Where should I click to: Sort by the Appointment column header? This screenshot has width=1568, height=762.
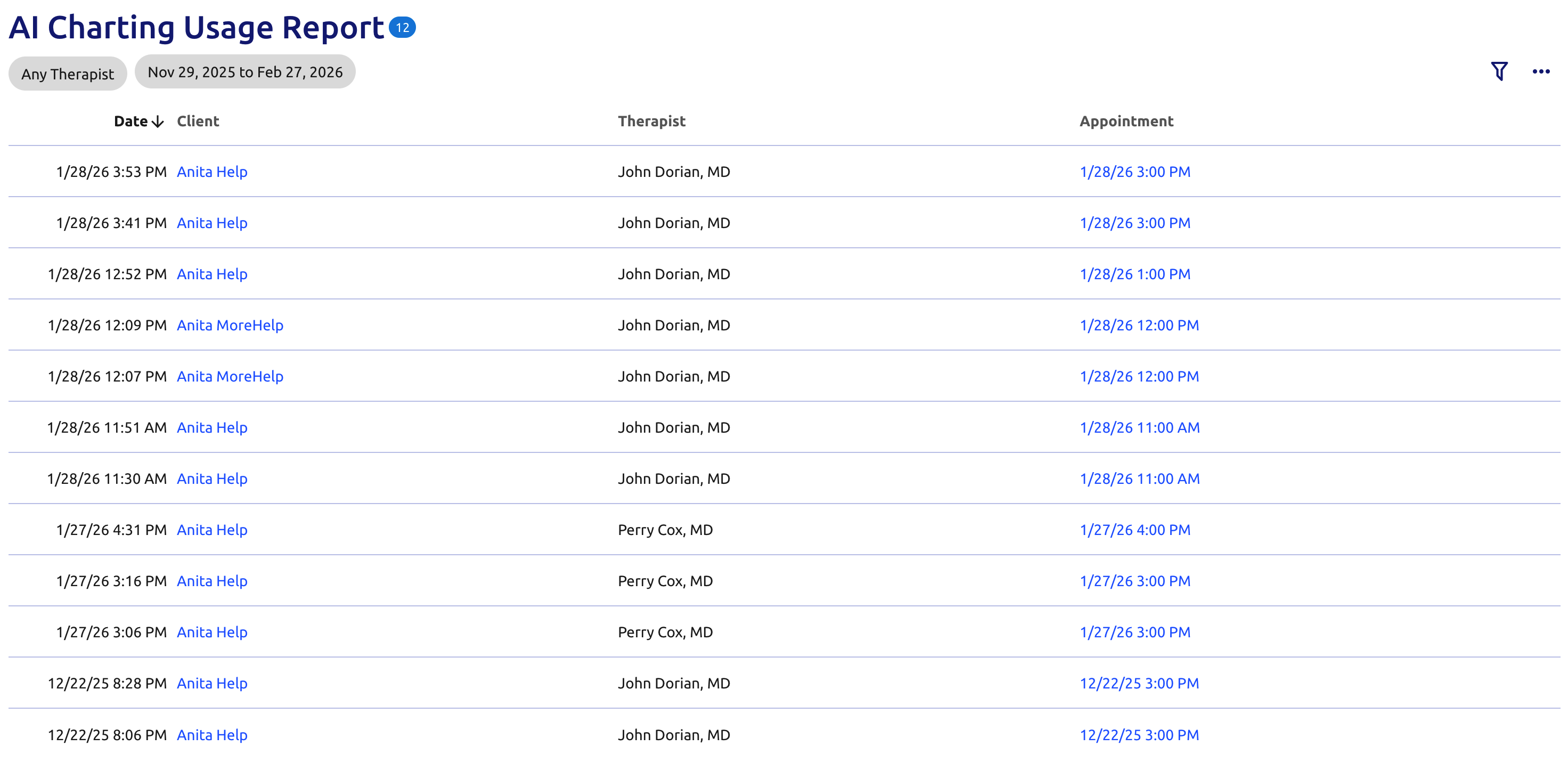(1125, 121)
